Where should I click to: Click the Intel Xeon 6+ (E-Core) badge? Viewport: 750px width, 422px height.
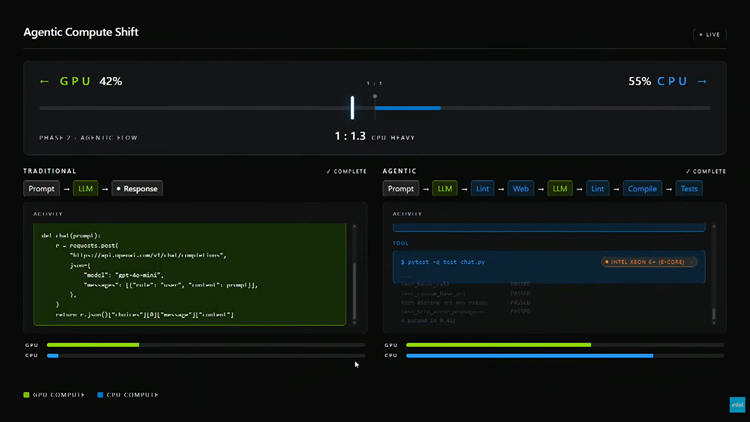[649, 262]
